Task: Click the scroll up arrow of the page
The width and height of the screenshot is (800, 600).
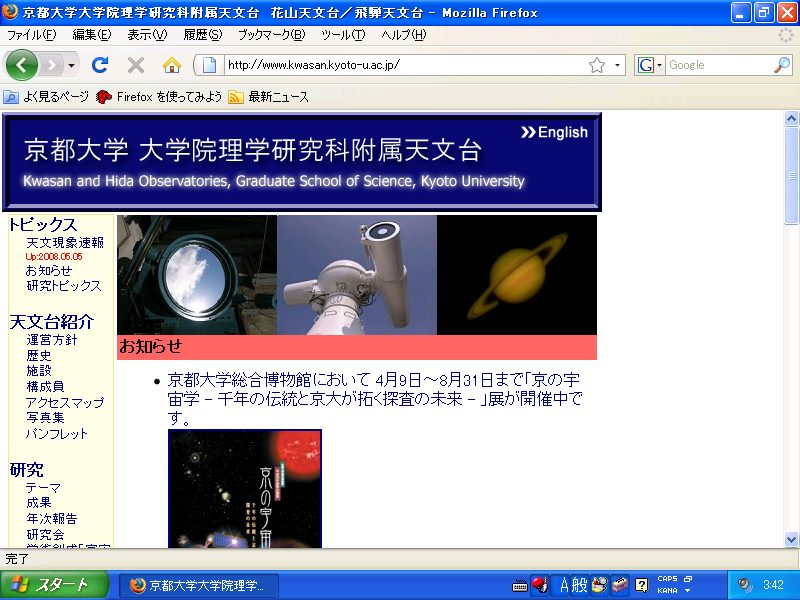Action: click(x=791, y=119)
